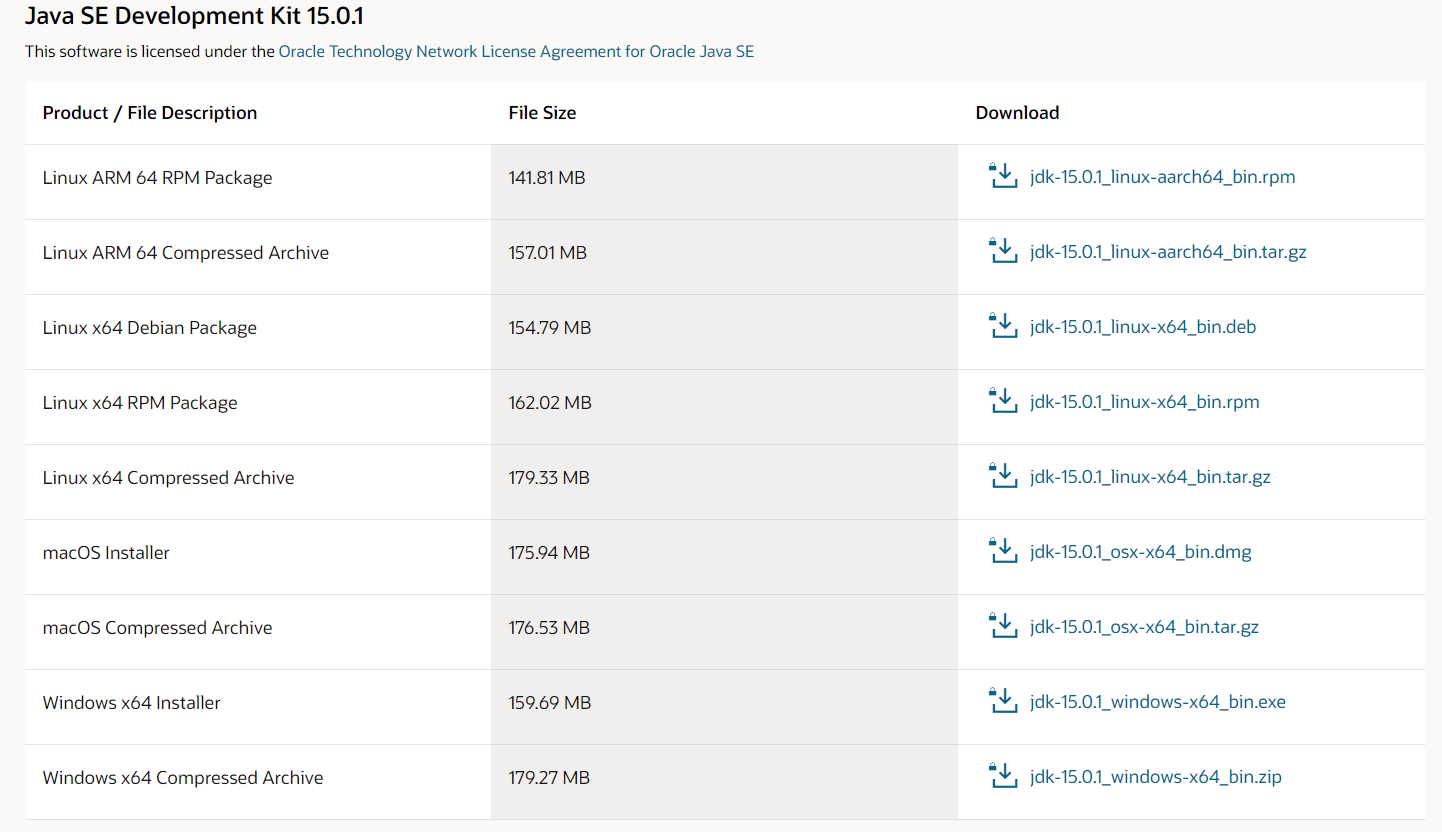The width and height of the screenshot is (1442, 832).
Task: Click the Java SE Development Kit 15.0.1 heading
Action: coord(194,16)
